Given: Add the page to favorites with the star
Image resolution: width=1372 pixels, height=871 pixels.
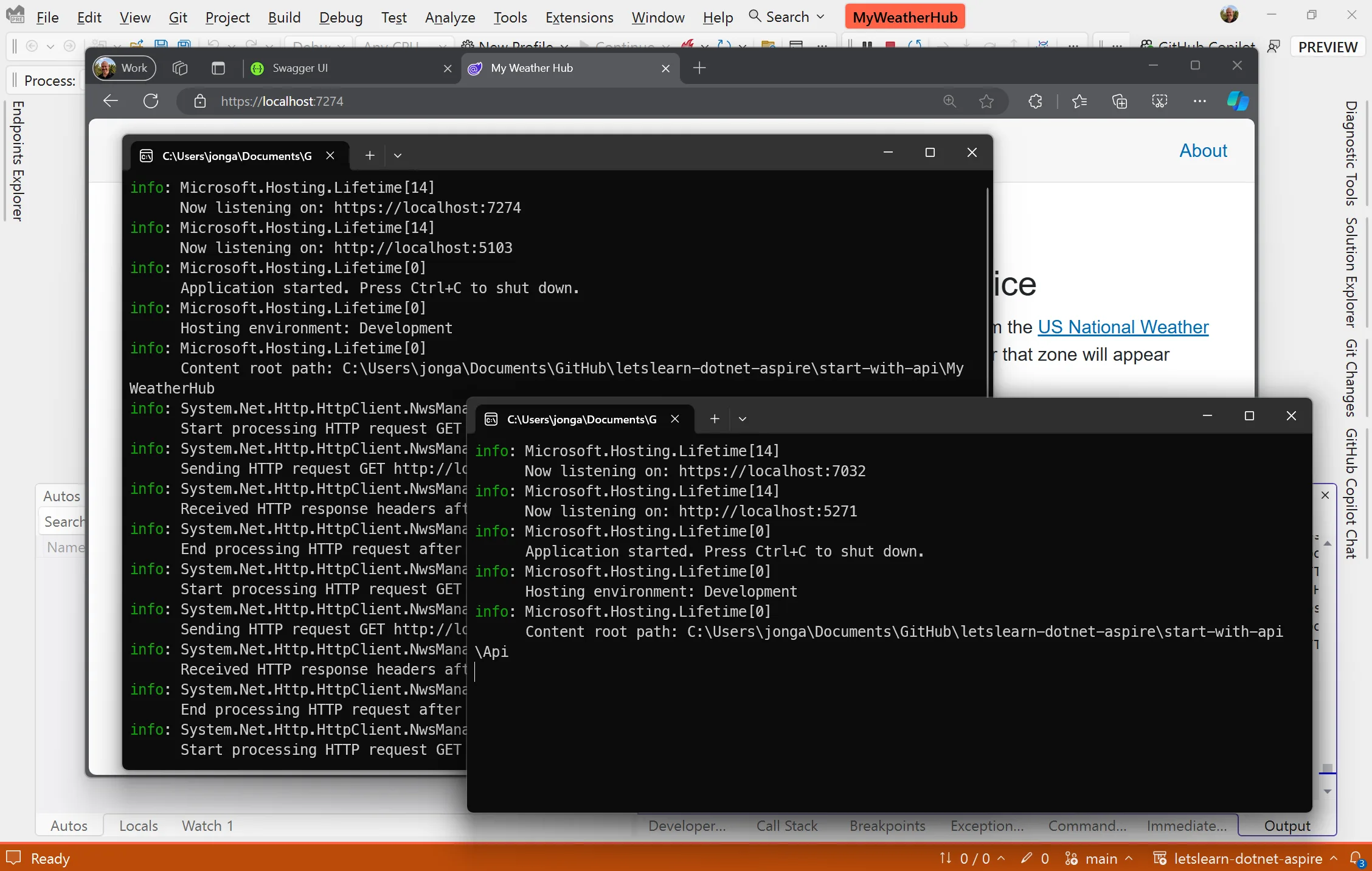Looking at the screenshot, I should (986, 101).
